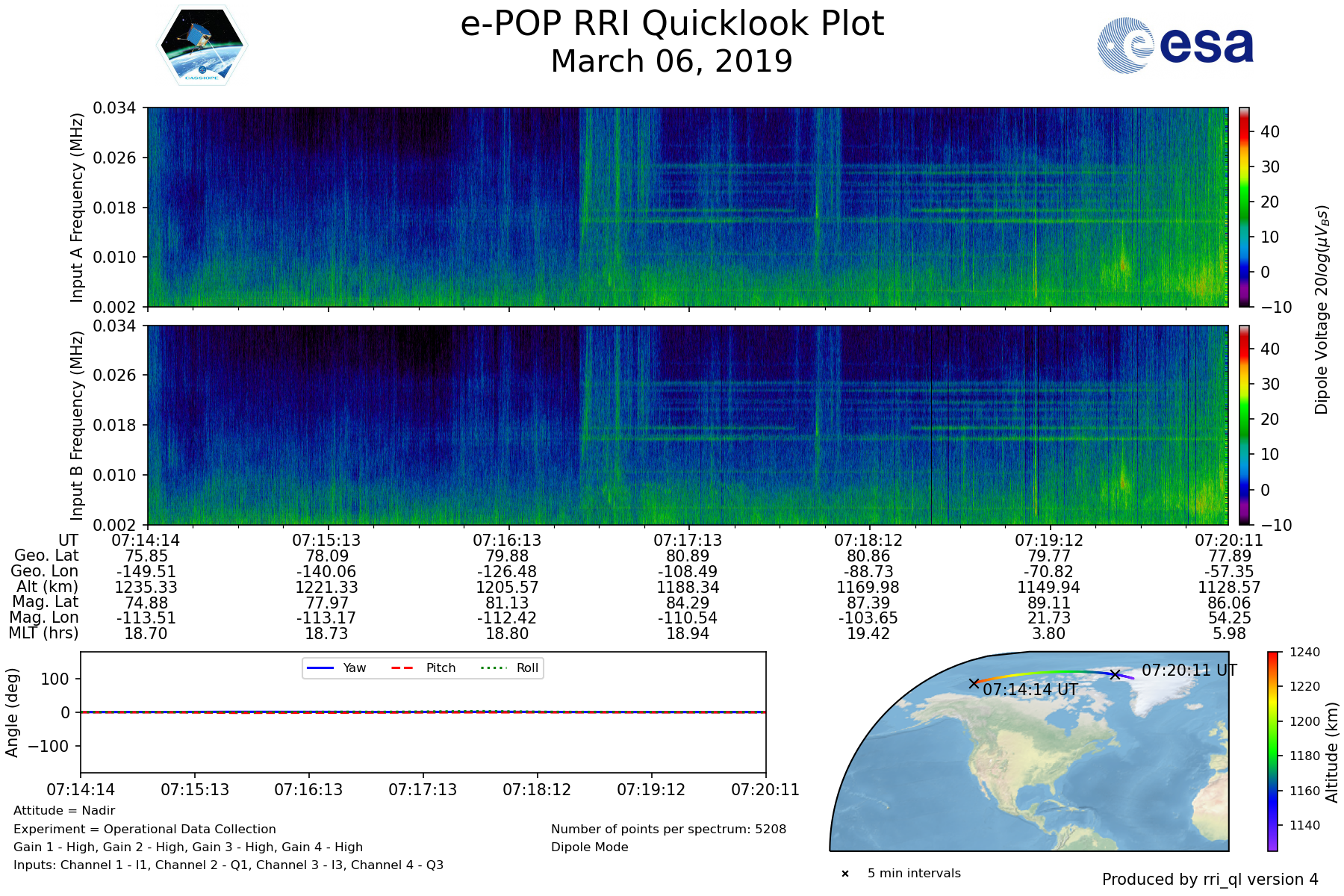Image resolution: width=1344 pixels, height=896 pixels.
Task: Click the ESA logo
Action: point(1175,46)
